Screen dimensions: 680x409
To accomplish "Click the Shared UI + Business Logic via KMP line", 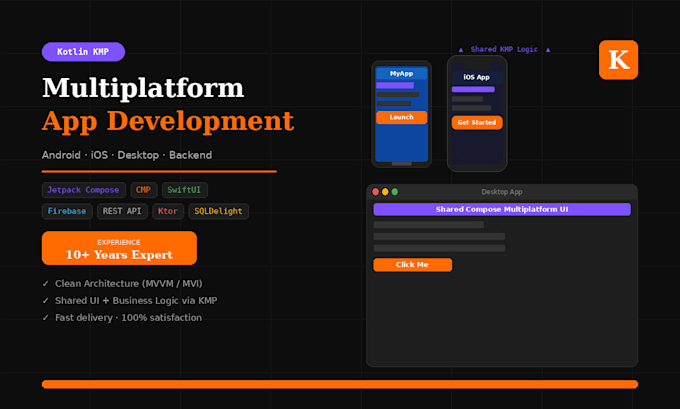I will point(136,301).
